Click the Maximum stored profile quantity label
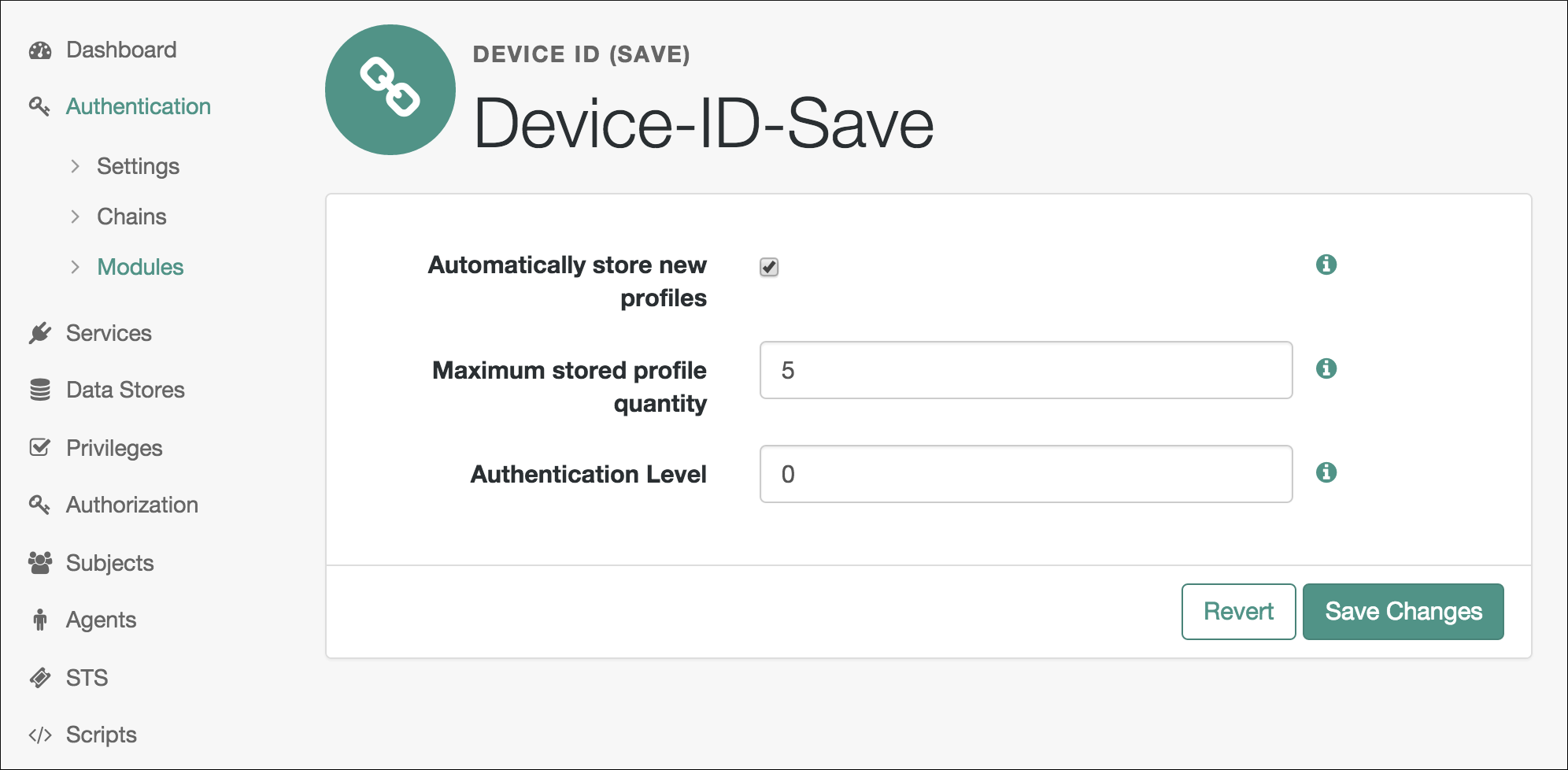Screen dimensions: 1568x770 570,387
